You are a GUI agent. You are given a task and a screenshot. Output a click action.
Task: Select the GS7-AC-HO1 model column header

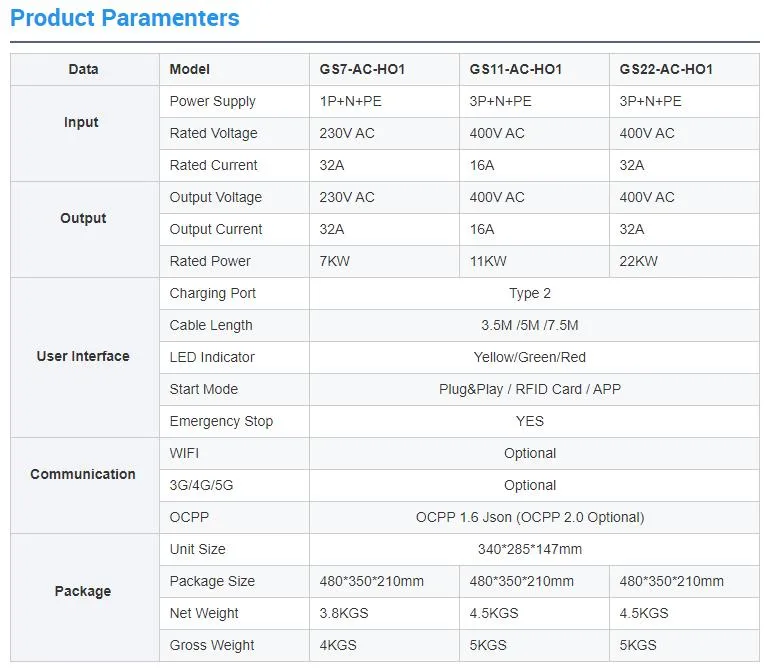(x=362, y=69)
